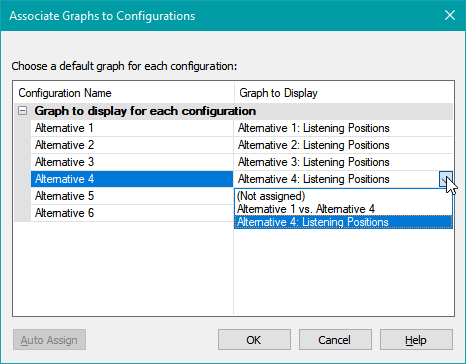Open the Alternative 4 graph dropdown arrow

pos(446,179)
